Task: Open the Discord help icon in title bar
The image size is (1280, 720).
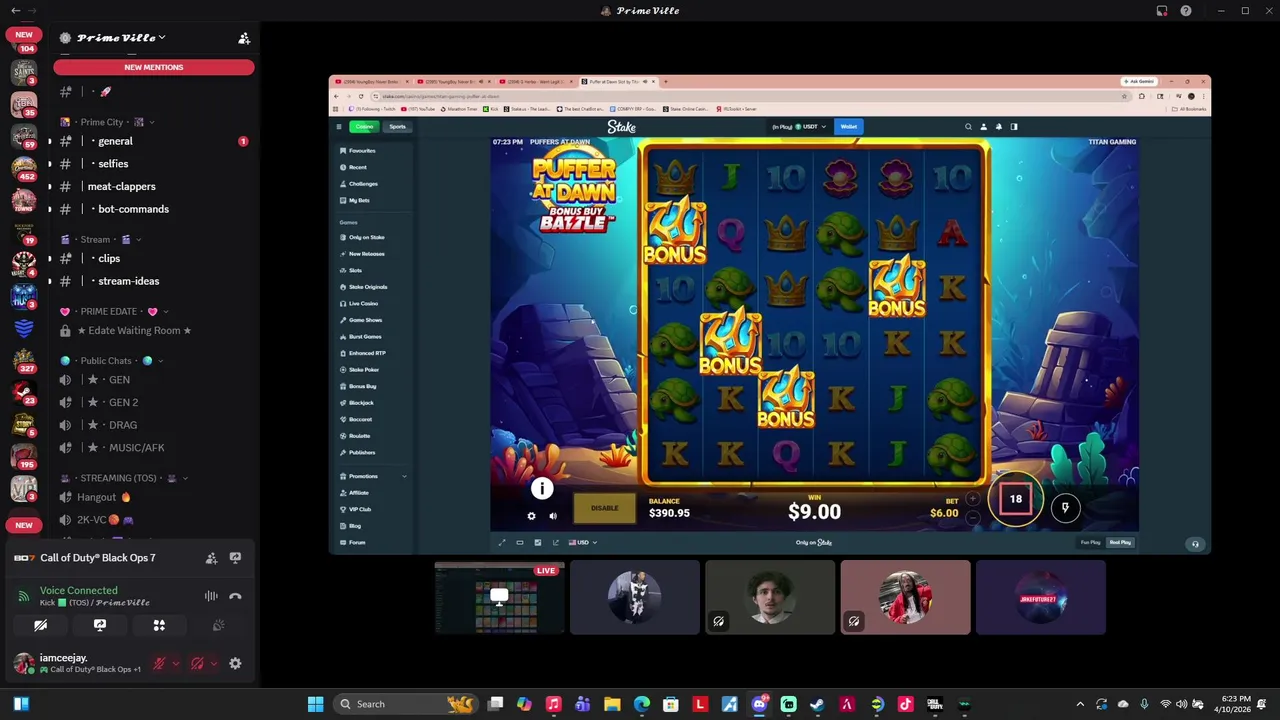Action: coord(1186,11)
